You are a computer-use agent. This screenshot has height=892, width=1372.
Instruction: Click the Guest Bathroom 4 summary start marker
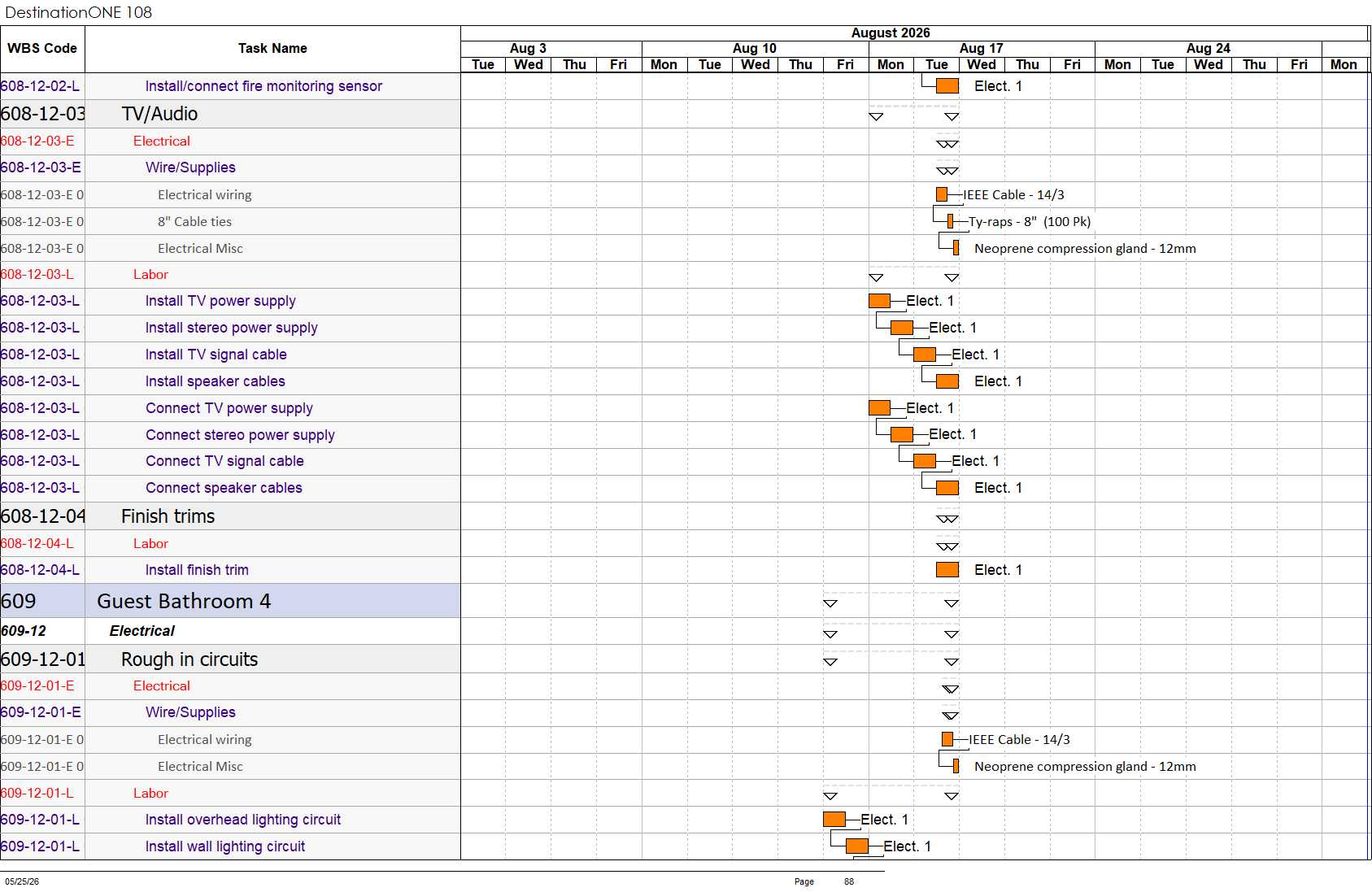(x=830, y=603)
